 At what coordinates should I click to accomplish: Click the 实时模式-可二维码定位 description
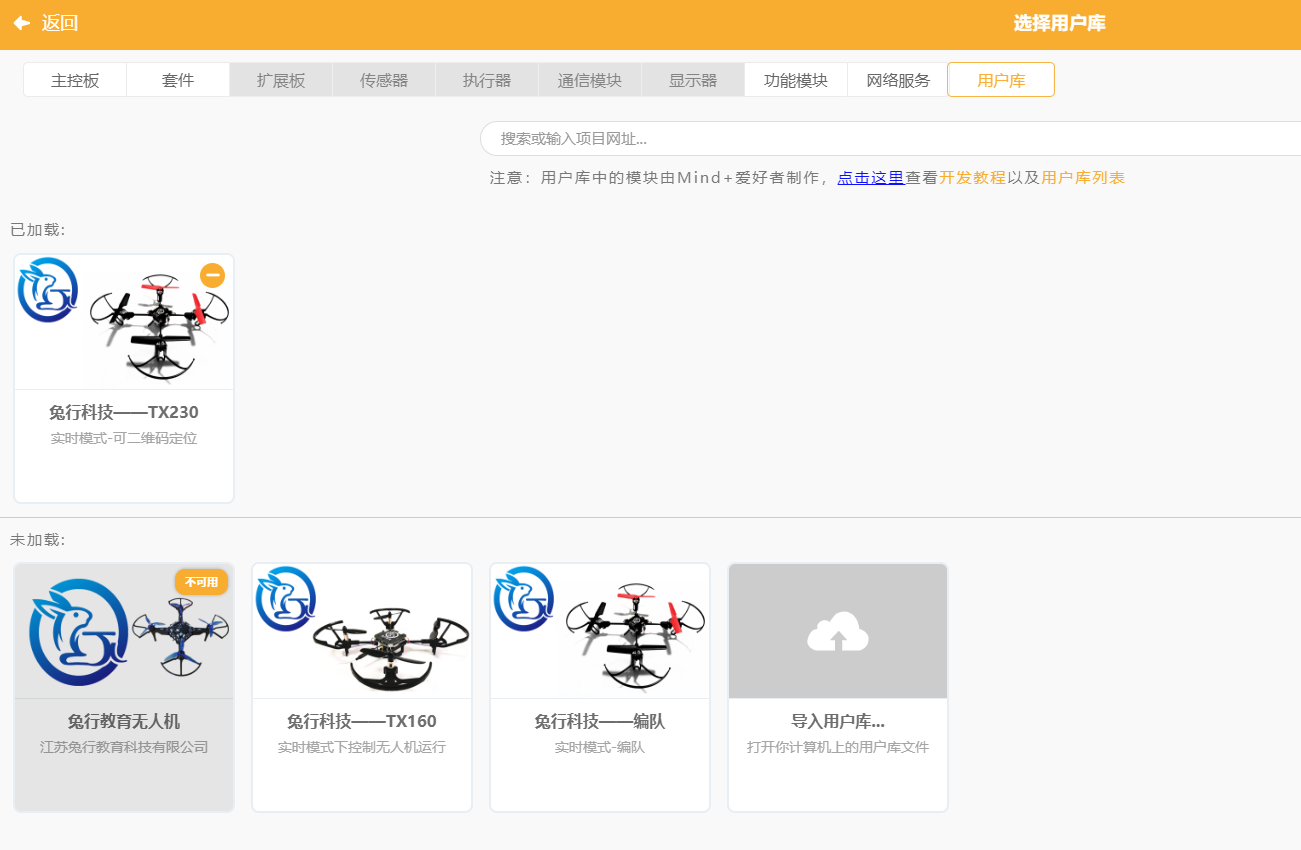coord(124,438)
